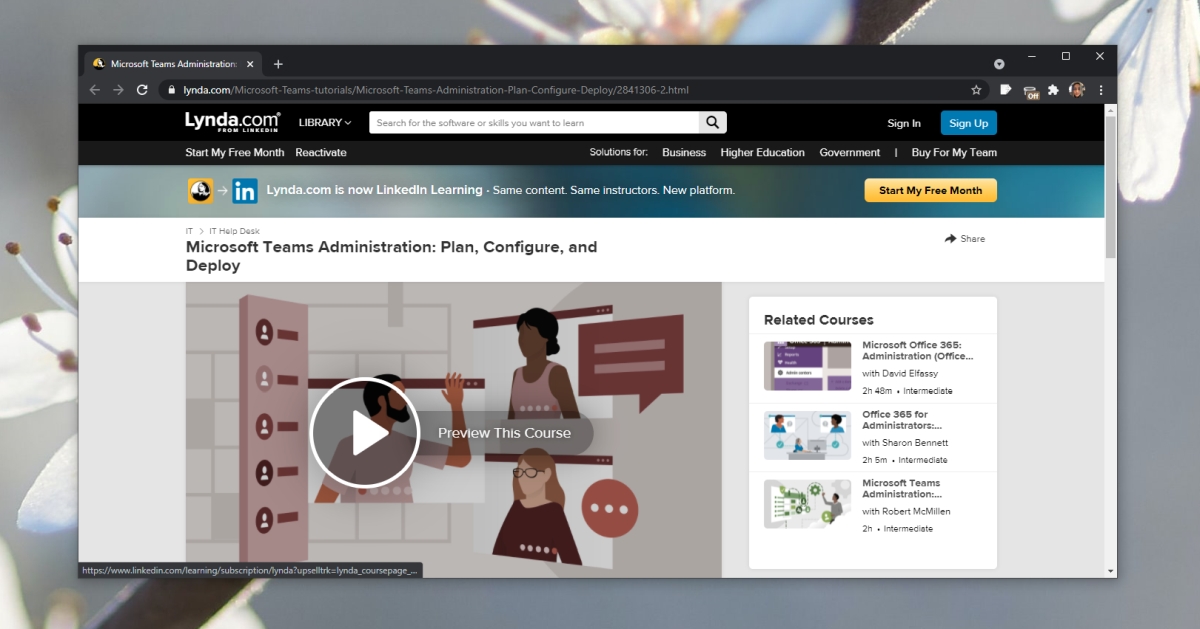Reload the Lynda.com page
This screenshot has width=1200, height=629.
coord(143,90)
